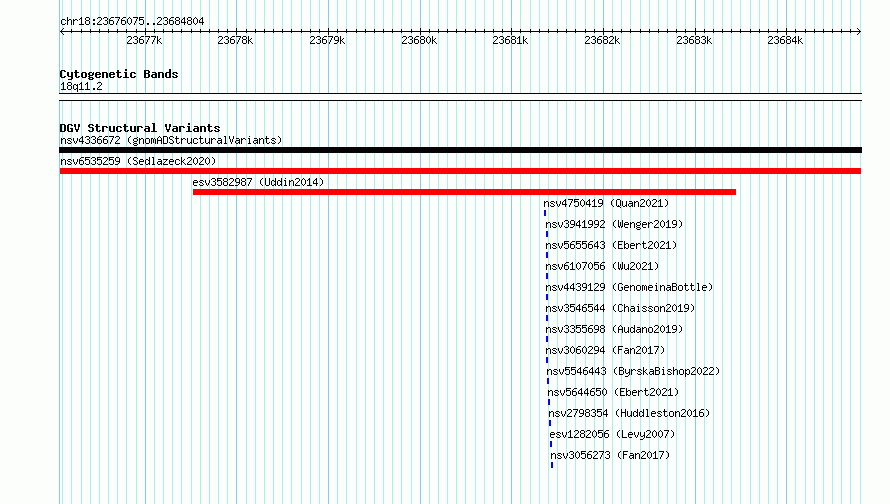Click the 23679k ruler tick label
Screen dimensions: 890x504
click(x=328, y=40)
